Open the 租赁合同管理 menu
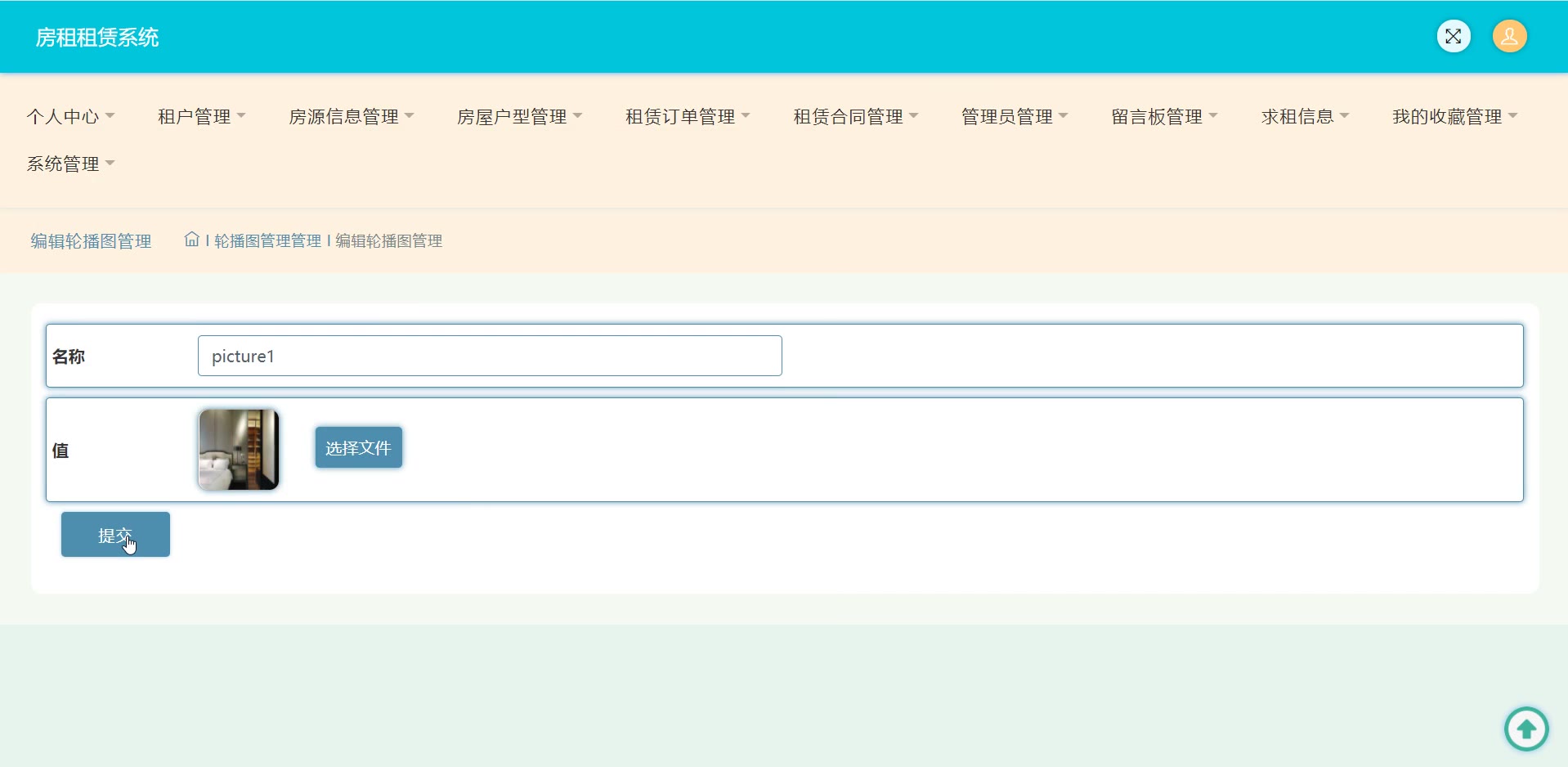This screenshot has width=1568, height=767. pyautogui.click(x=856, y=117)
